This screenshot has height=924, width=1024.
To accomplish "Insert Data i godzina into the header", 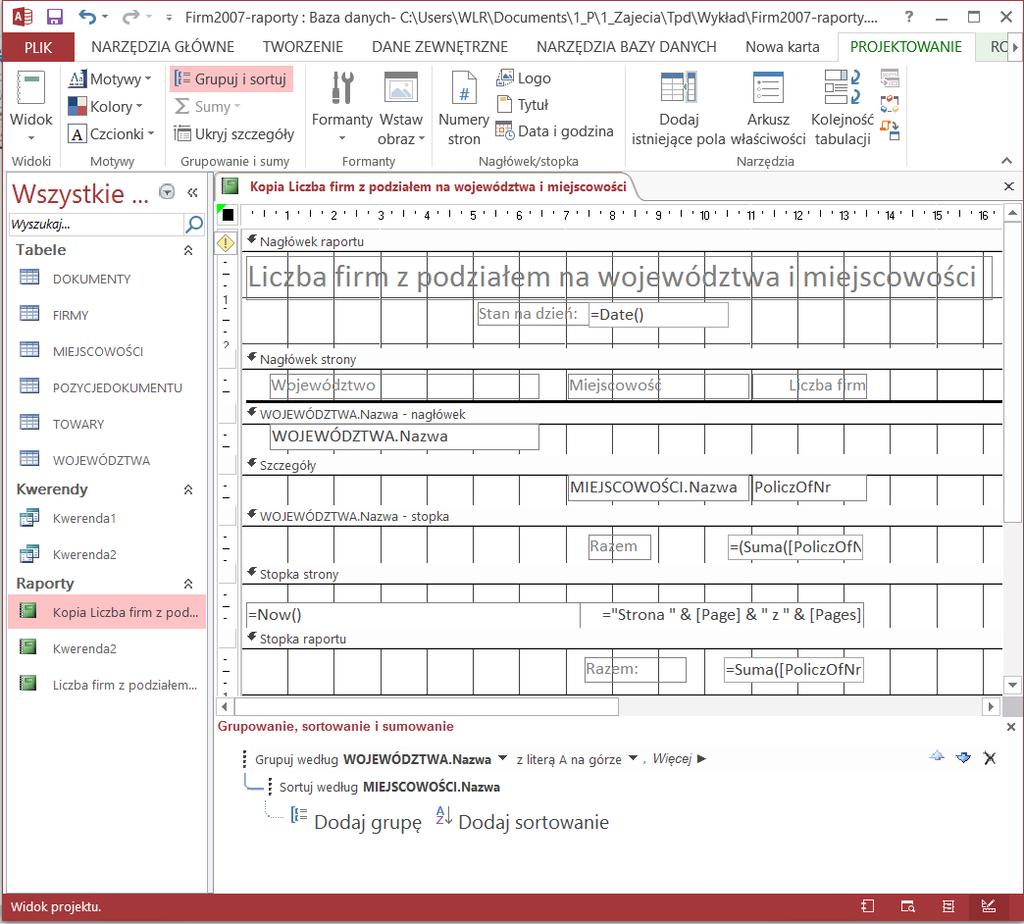I will (554, 131).
